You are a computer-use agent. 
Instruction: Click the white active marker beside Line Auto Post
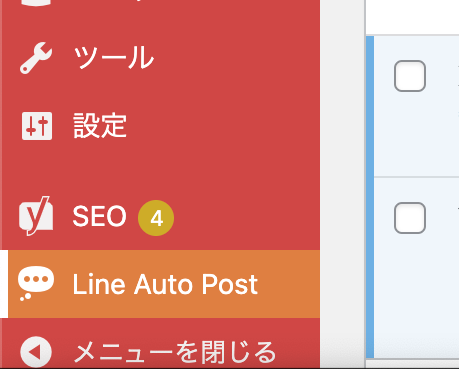4,284
